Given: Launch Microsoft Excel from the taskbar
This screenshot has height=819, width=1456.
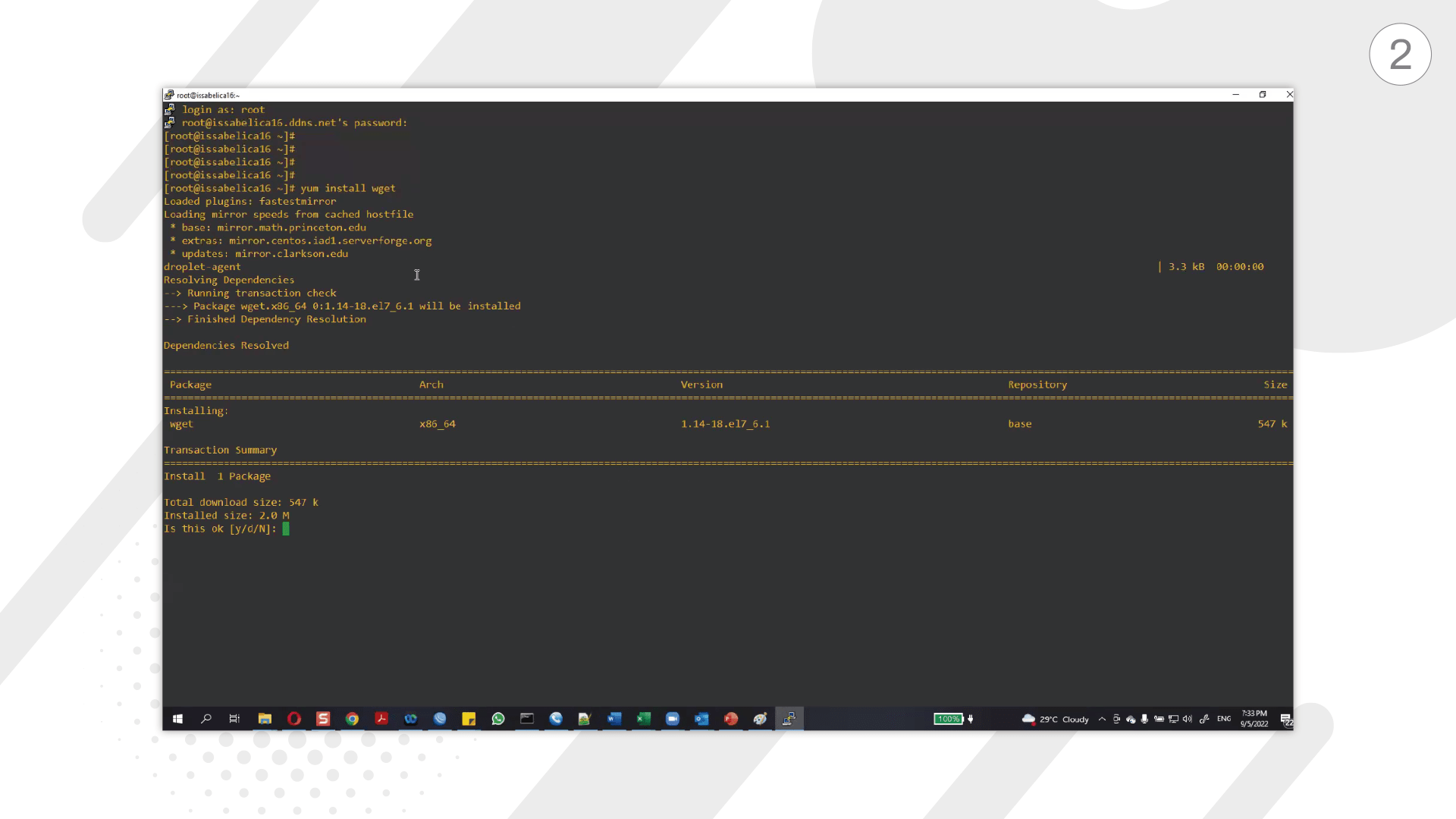Looking at the screenshot, I should coord(644,719).
